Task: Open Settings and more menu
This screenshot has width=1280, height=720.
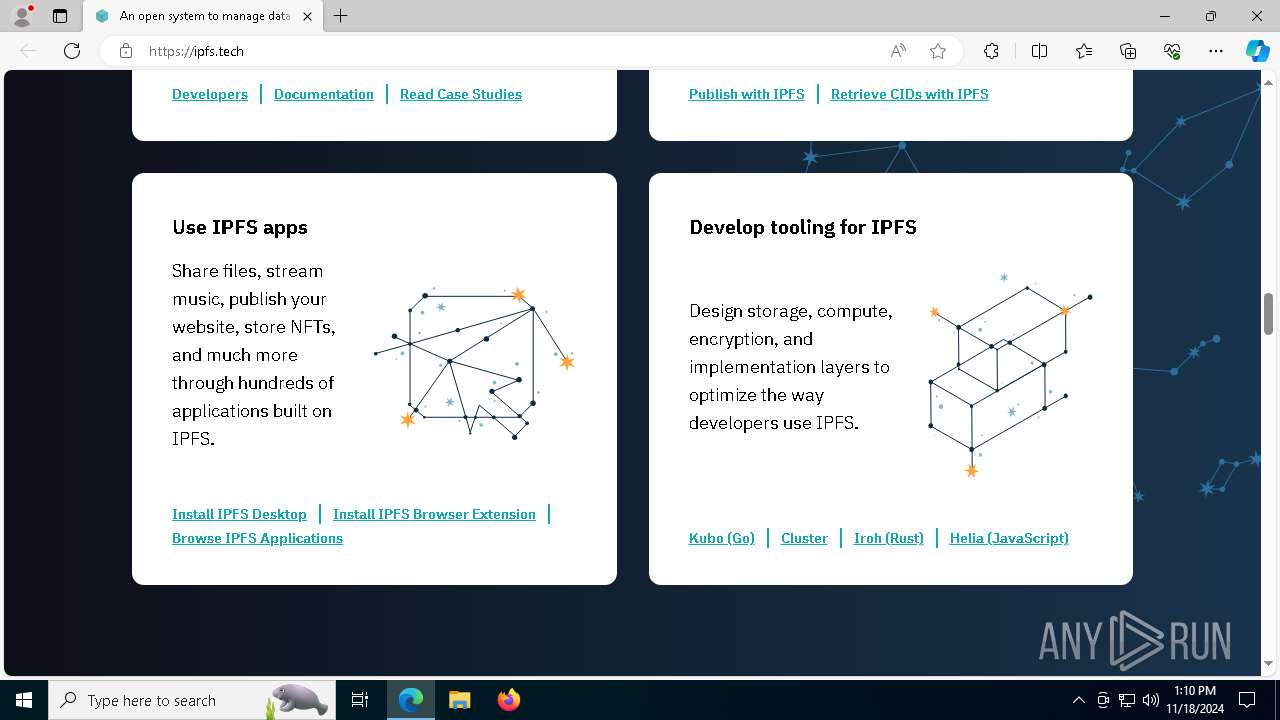Action: pyautogui.click(x=1216, y=51)
